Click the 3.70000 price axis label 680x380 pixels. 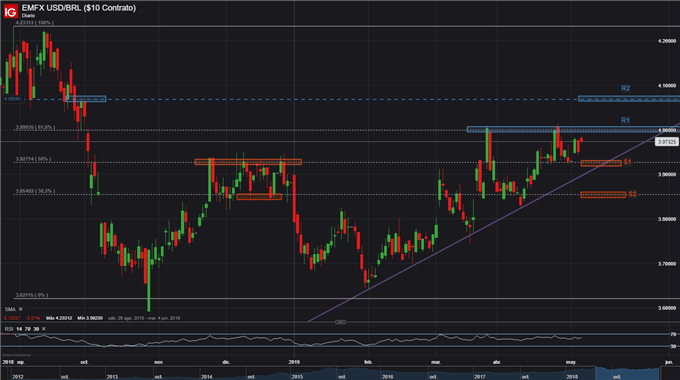(667, 263)
